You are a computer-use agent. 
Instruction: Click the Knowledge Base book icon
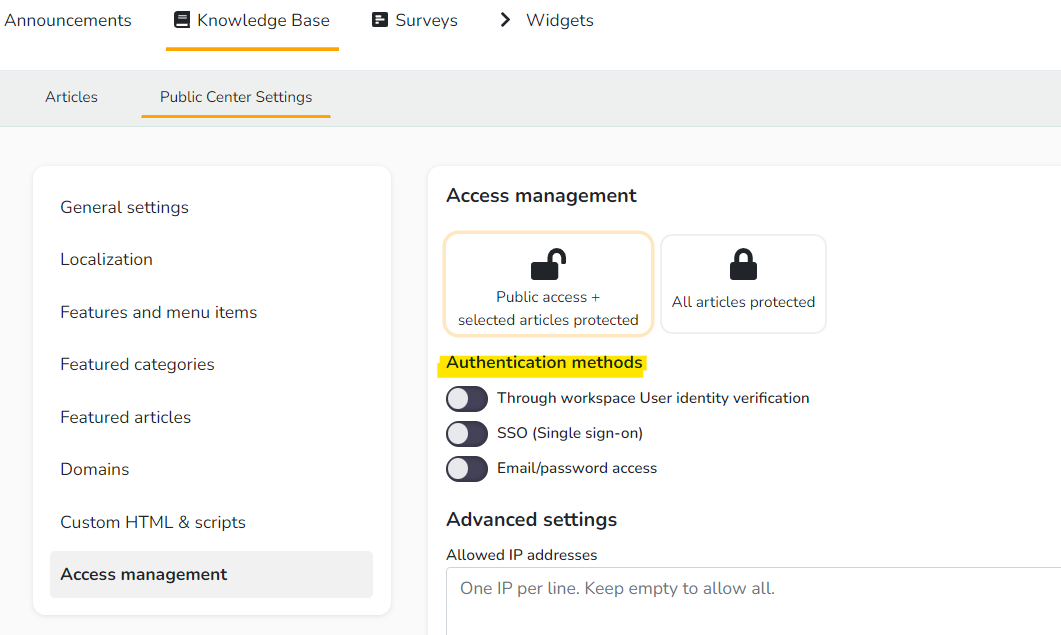181,20
